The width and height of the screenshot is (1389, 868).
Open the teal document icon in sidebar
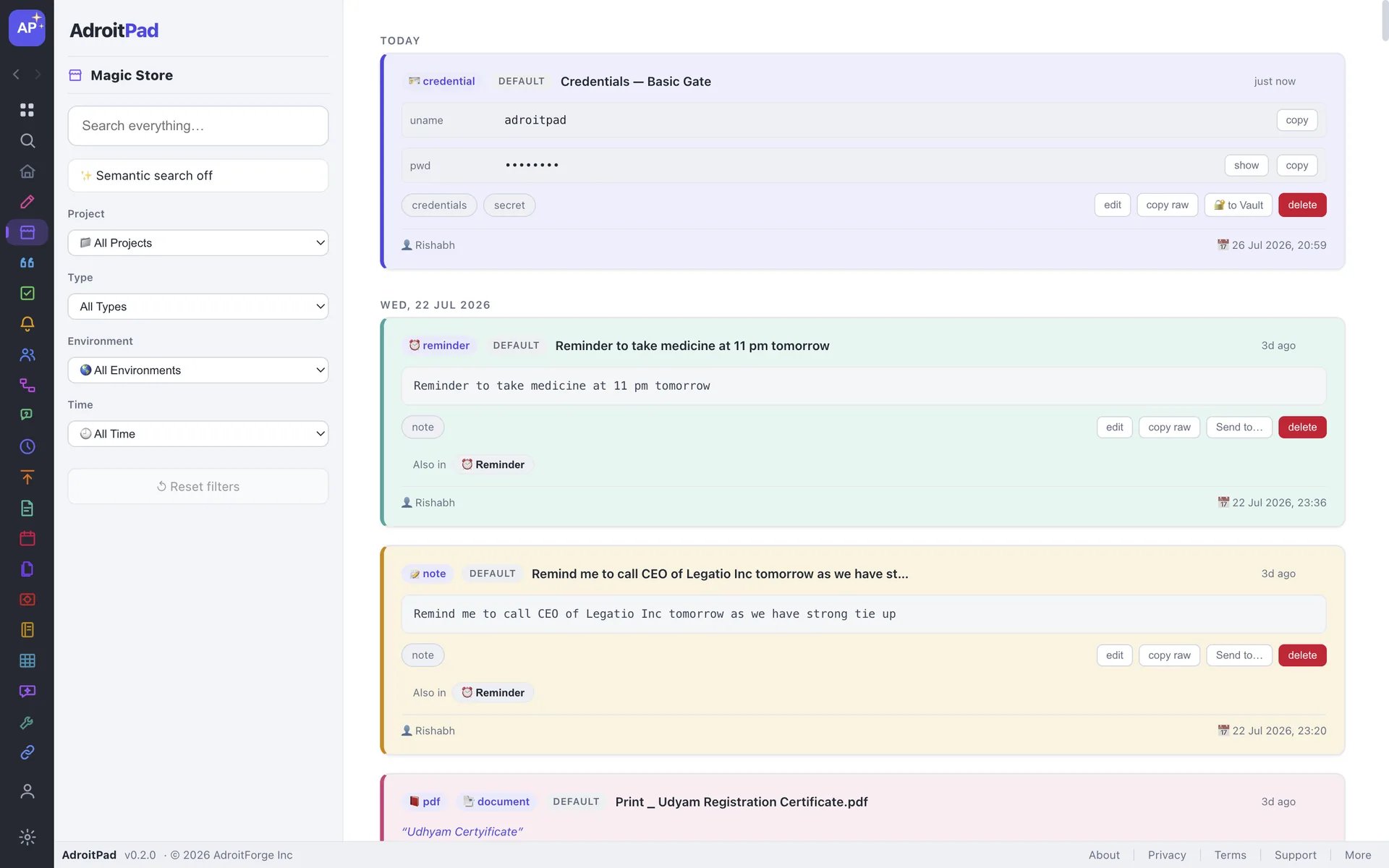tap(27, 508)
